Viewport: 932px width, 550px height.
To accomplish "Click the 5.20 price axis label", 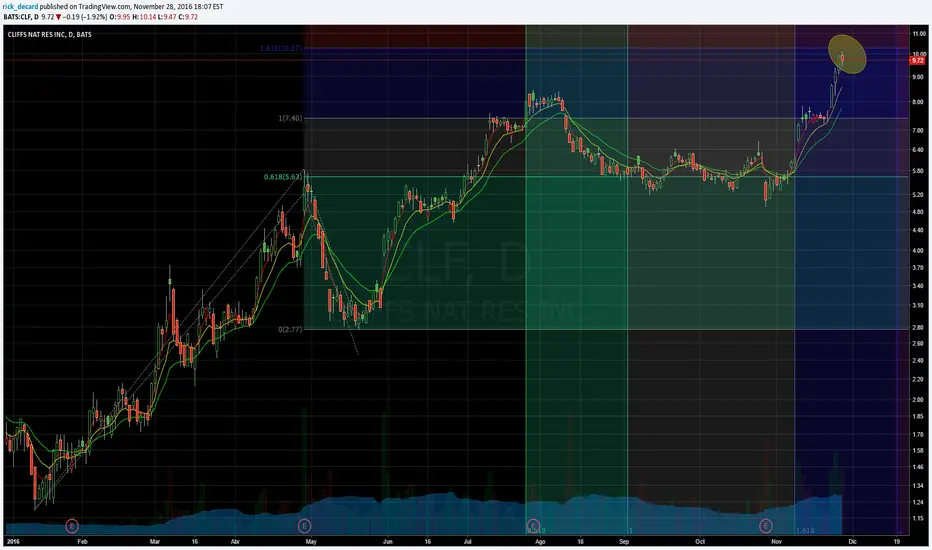I will tap(918, 195).
